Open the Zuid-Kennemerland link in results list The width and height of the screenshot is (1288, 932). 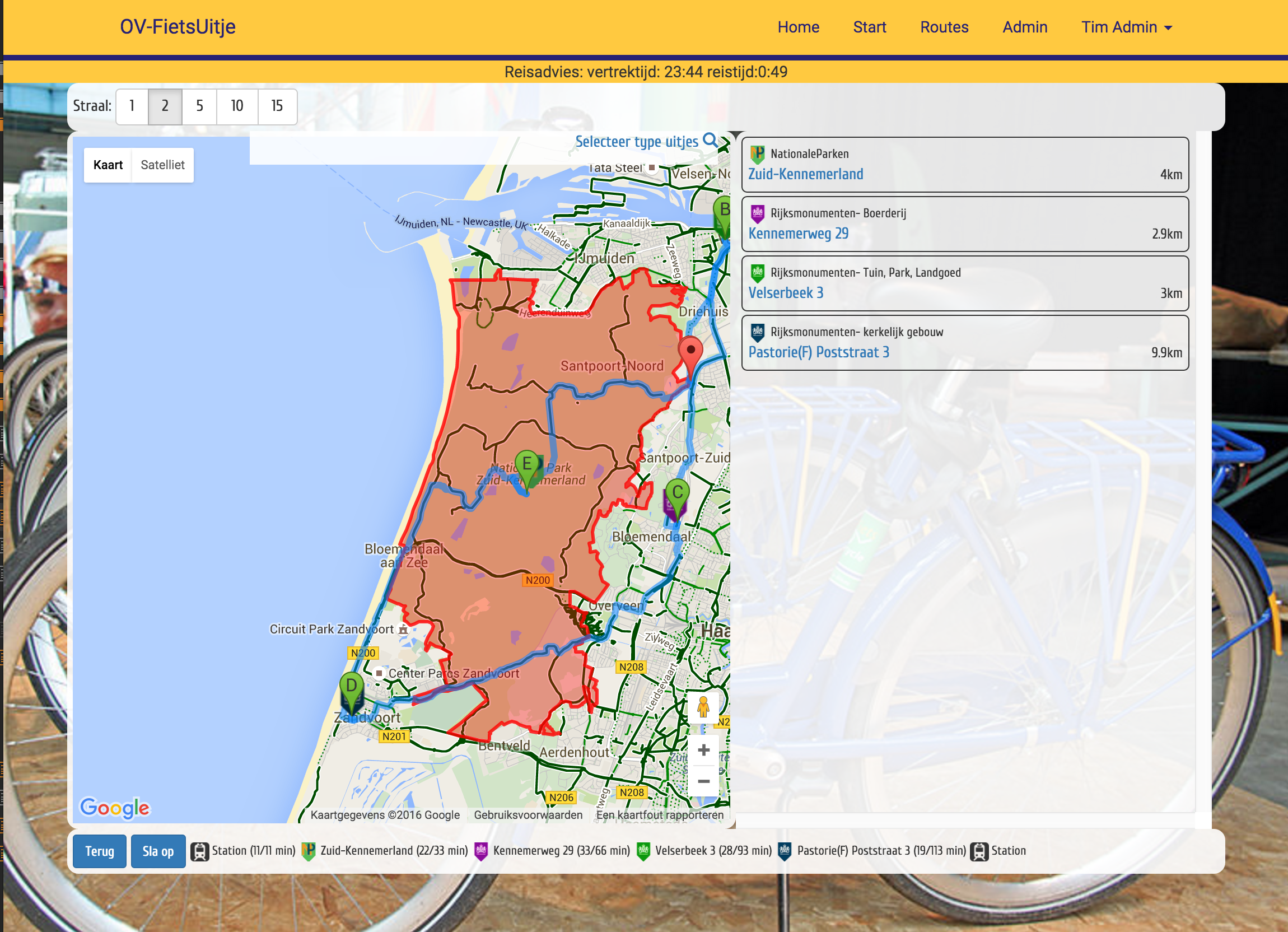pos(805,174)
